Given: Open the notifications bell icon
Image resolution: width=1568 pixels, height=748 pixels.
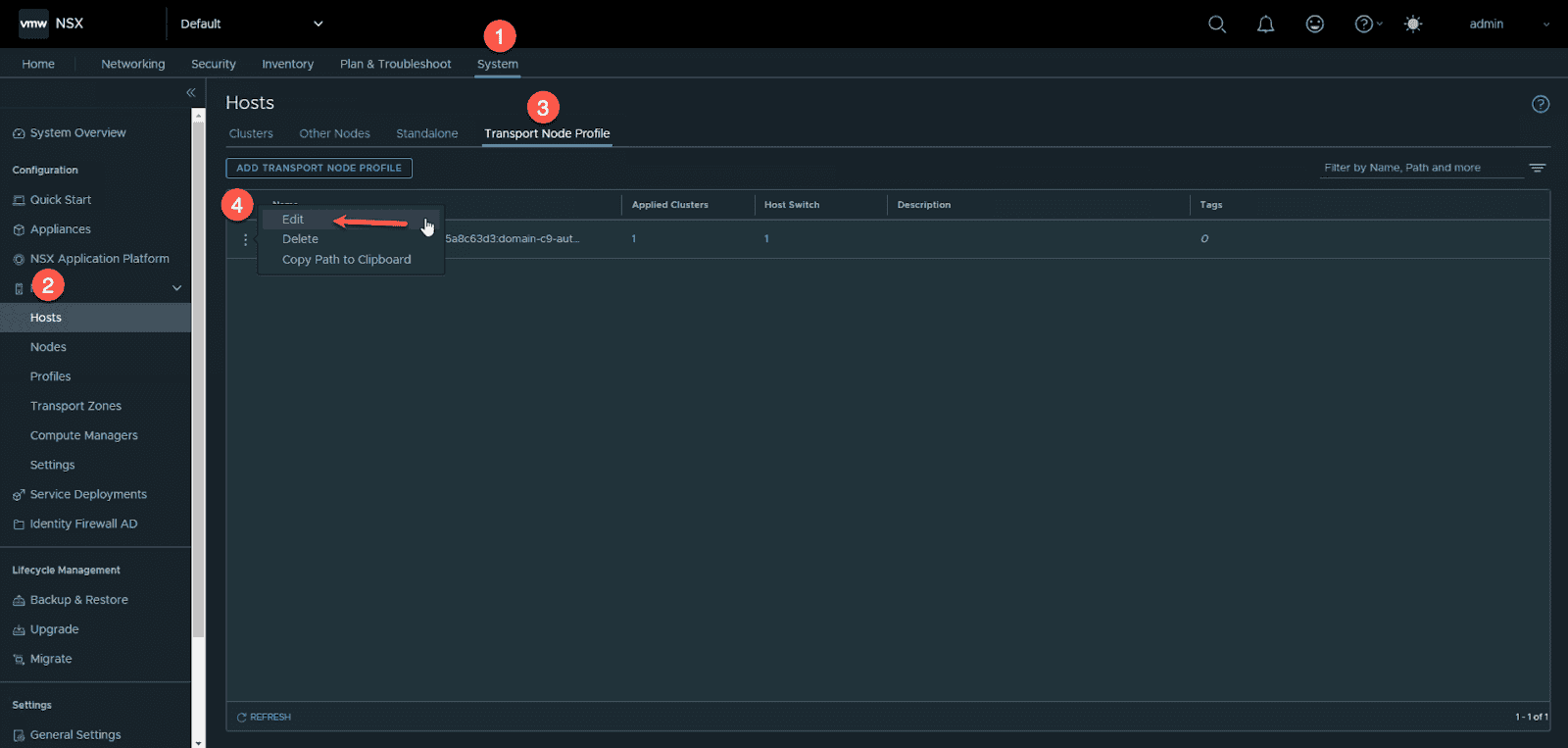Looking at the screenshot, I should pos(1265,24).
